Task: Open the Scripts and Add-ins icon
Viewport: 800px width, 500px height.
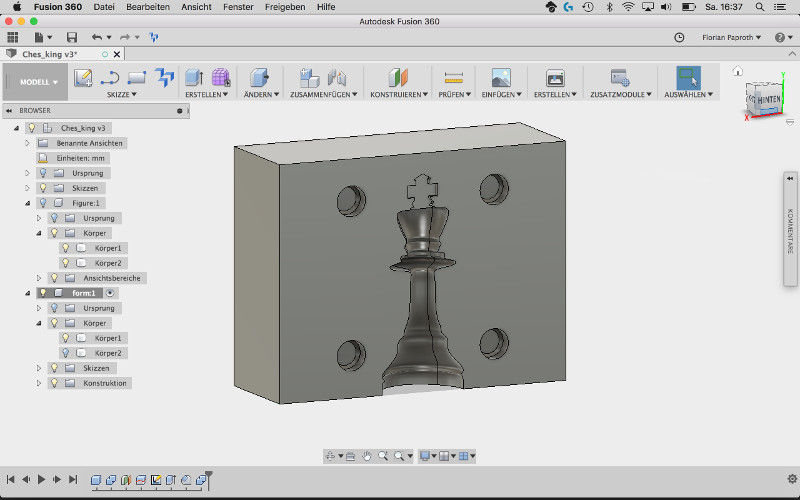Action: click(x=620, y=77)
